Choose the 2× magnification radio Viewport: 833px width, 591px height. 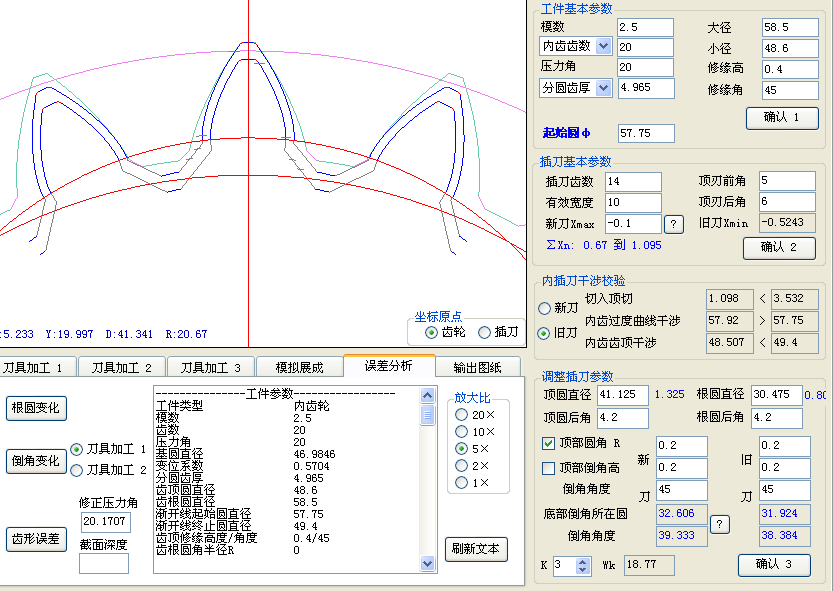(x=461, y=466)
